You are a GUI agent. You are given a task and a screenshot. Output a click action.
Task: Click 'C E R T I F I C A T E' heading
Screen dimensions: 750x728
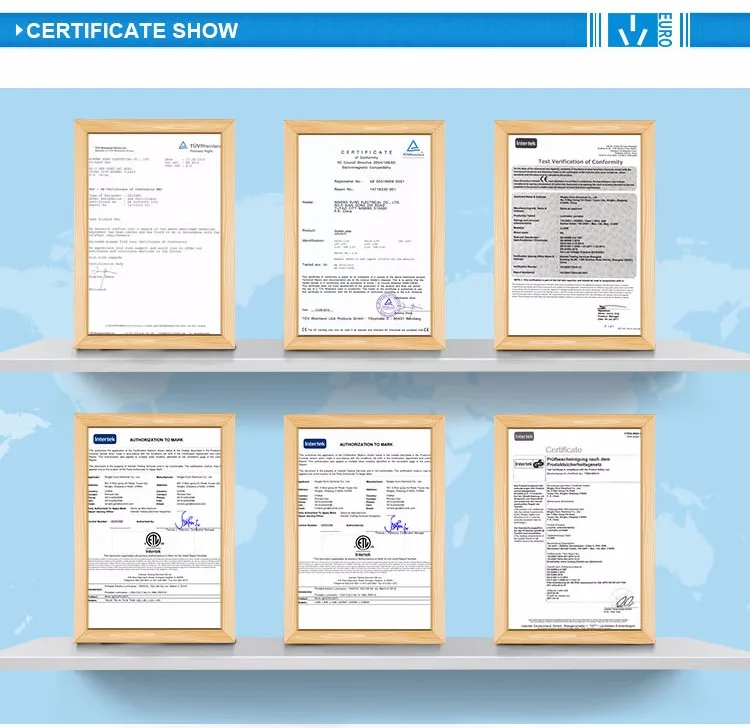366,152
